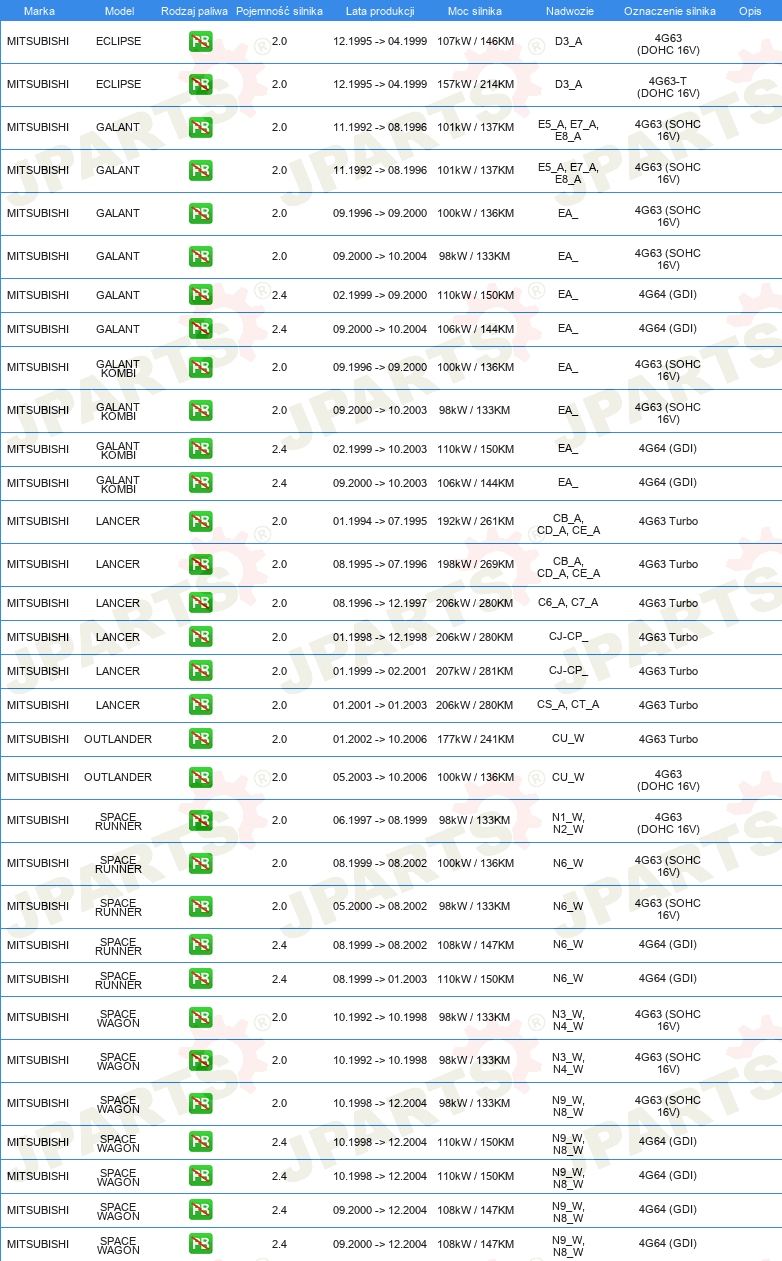Select the 198kW / 269KM power cell
The height and width of the screenshot is (1261, 782).
(x=476, y=565)
